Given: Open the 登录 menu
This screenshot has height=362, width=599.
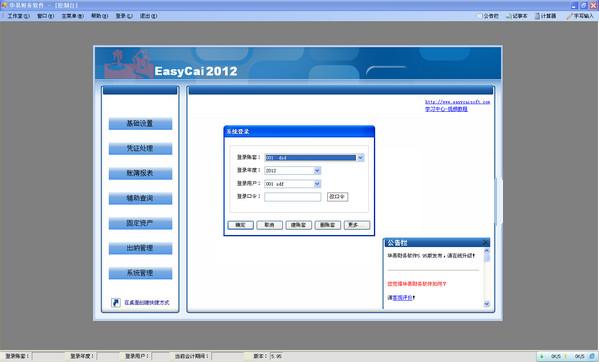Looking at the screenshot, I should [x=124, y=16].
